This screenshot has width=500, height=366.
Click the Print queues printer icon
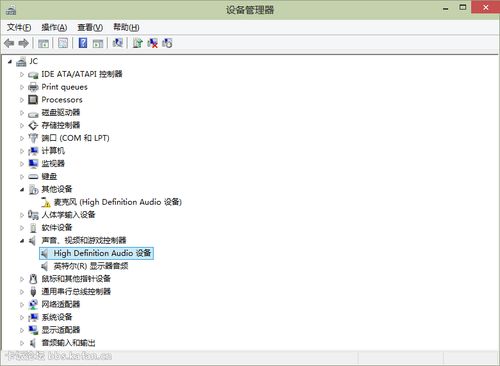click(33, 87)
